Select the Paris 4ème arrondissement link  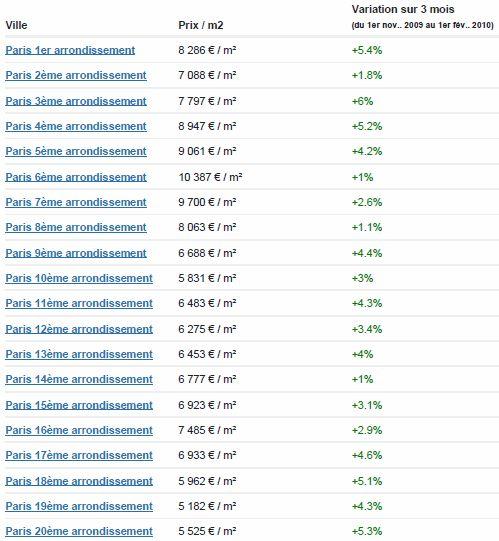76,126
